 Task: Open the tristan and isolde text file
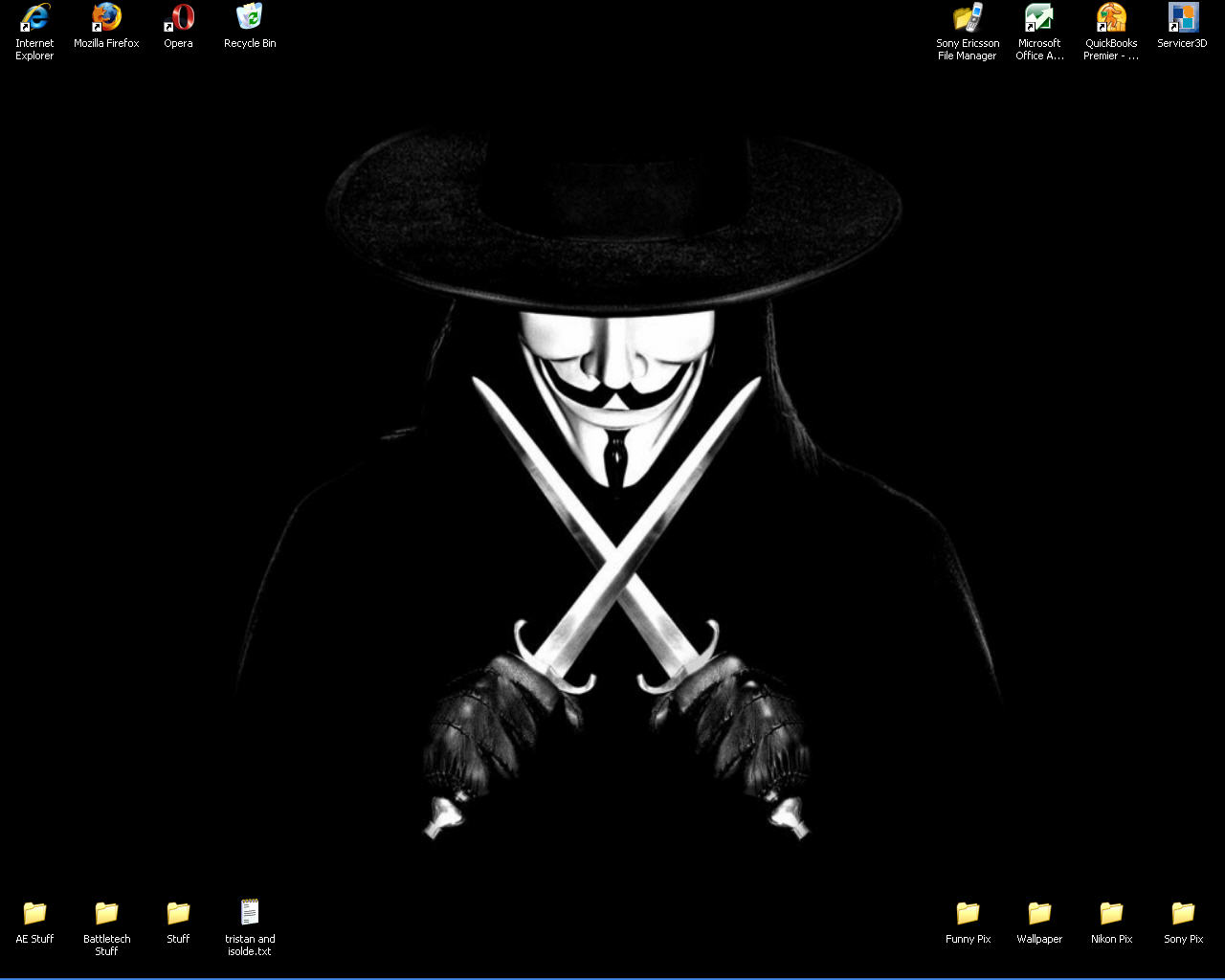[x=250, y=912]
